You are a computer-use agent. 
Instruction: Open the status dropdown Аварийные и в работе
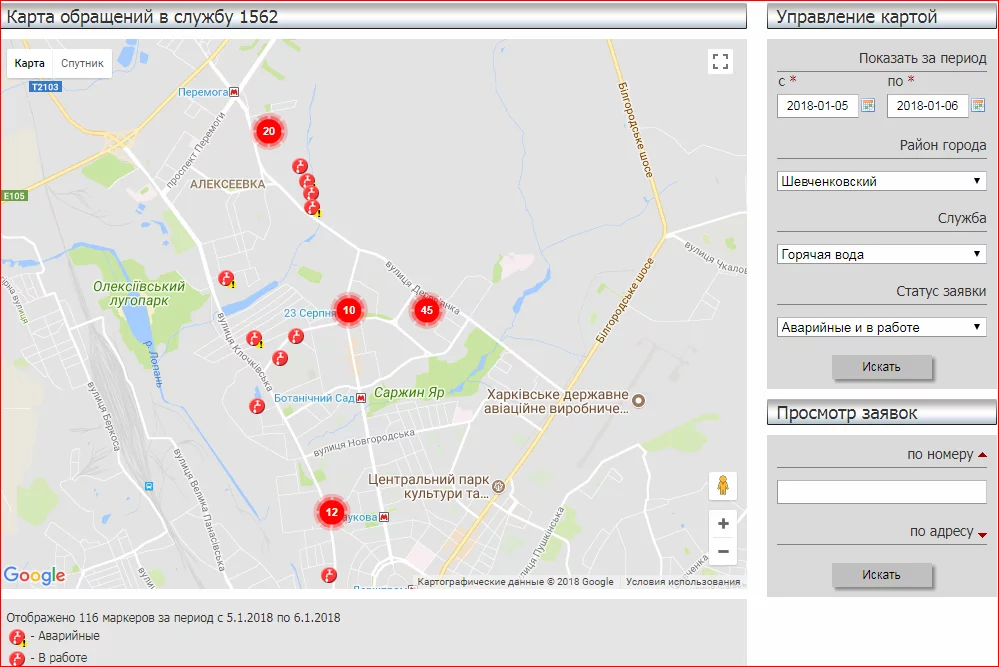pos(881,327)
